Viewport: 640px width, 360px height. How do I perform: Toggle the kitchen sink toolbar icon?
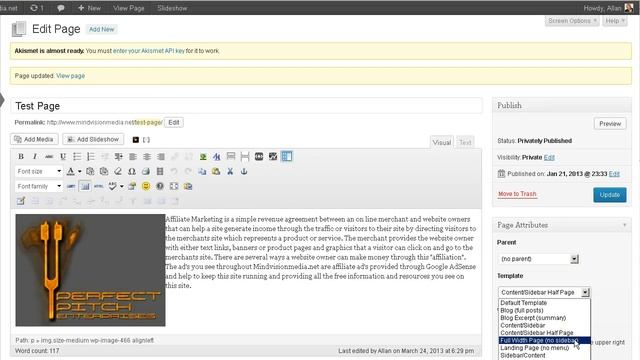(x=287, y=156)
